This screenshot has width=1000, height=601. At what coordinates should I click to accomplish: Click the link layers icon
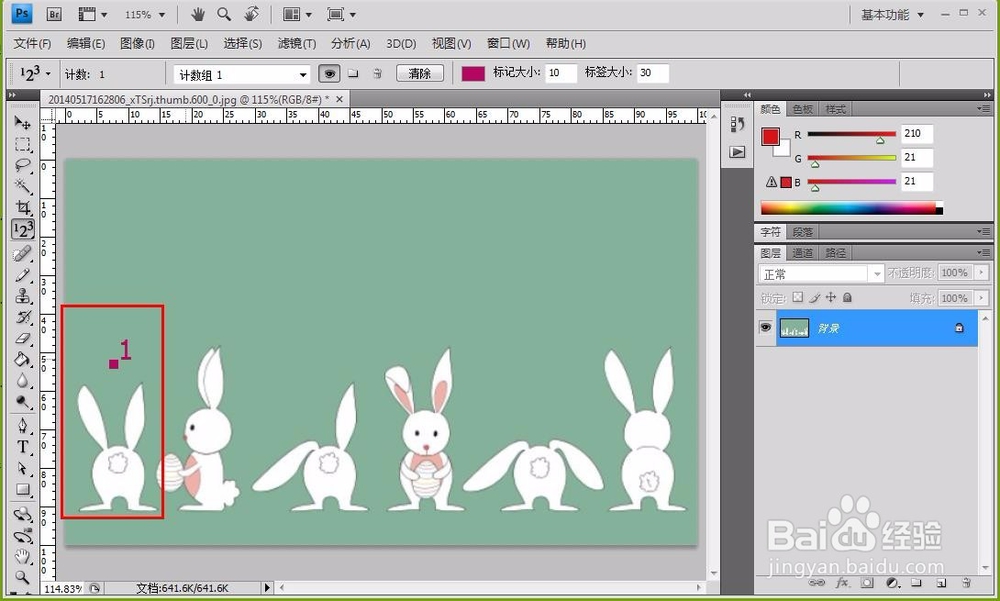tap(817, 582)
